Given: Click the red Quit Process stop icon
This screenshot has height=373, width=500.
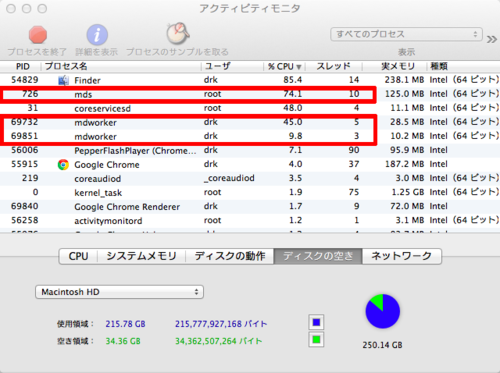Looking at the screenshot, I should click(38, 35).
